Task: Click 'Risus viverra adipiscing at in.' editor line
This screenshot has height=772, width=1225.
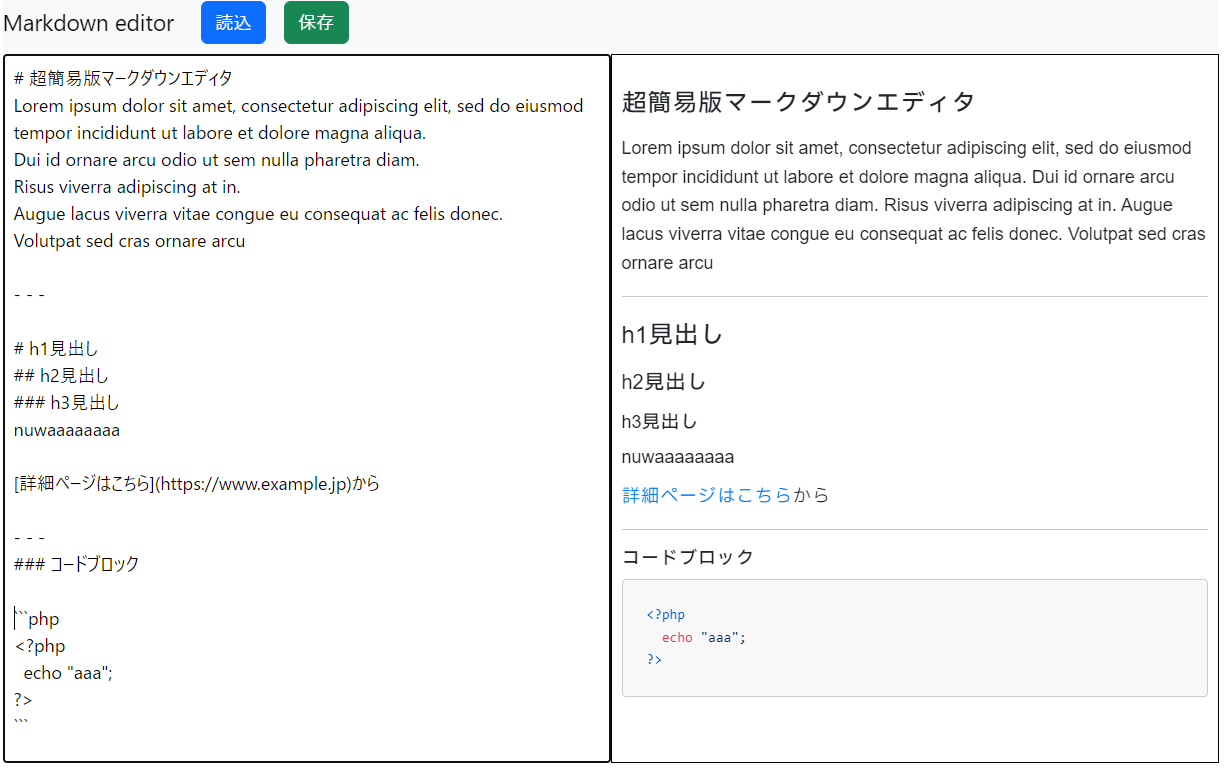Action: [127, 187]
